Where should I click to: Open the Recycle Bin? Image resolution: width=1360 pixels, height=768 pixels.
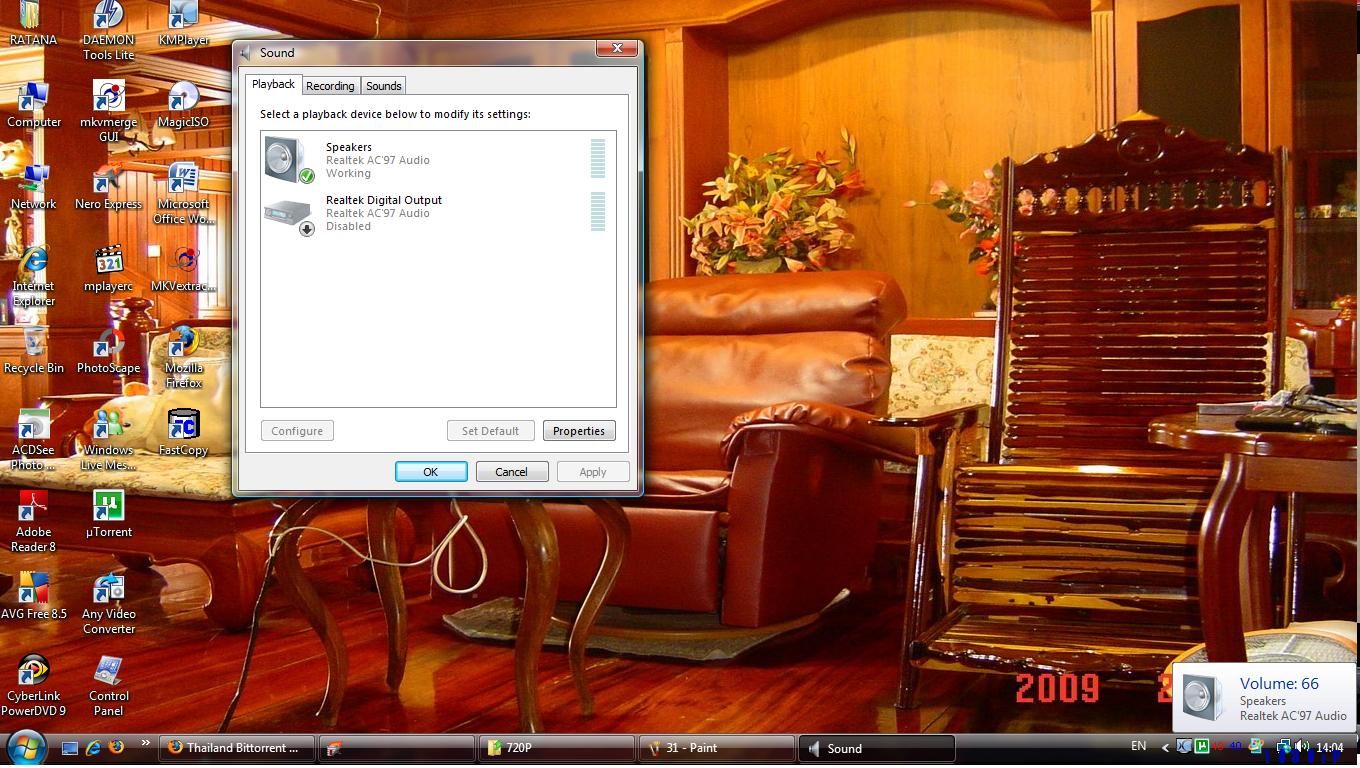point(34,351)
